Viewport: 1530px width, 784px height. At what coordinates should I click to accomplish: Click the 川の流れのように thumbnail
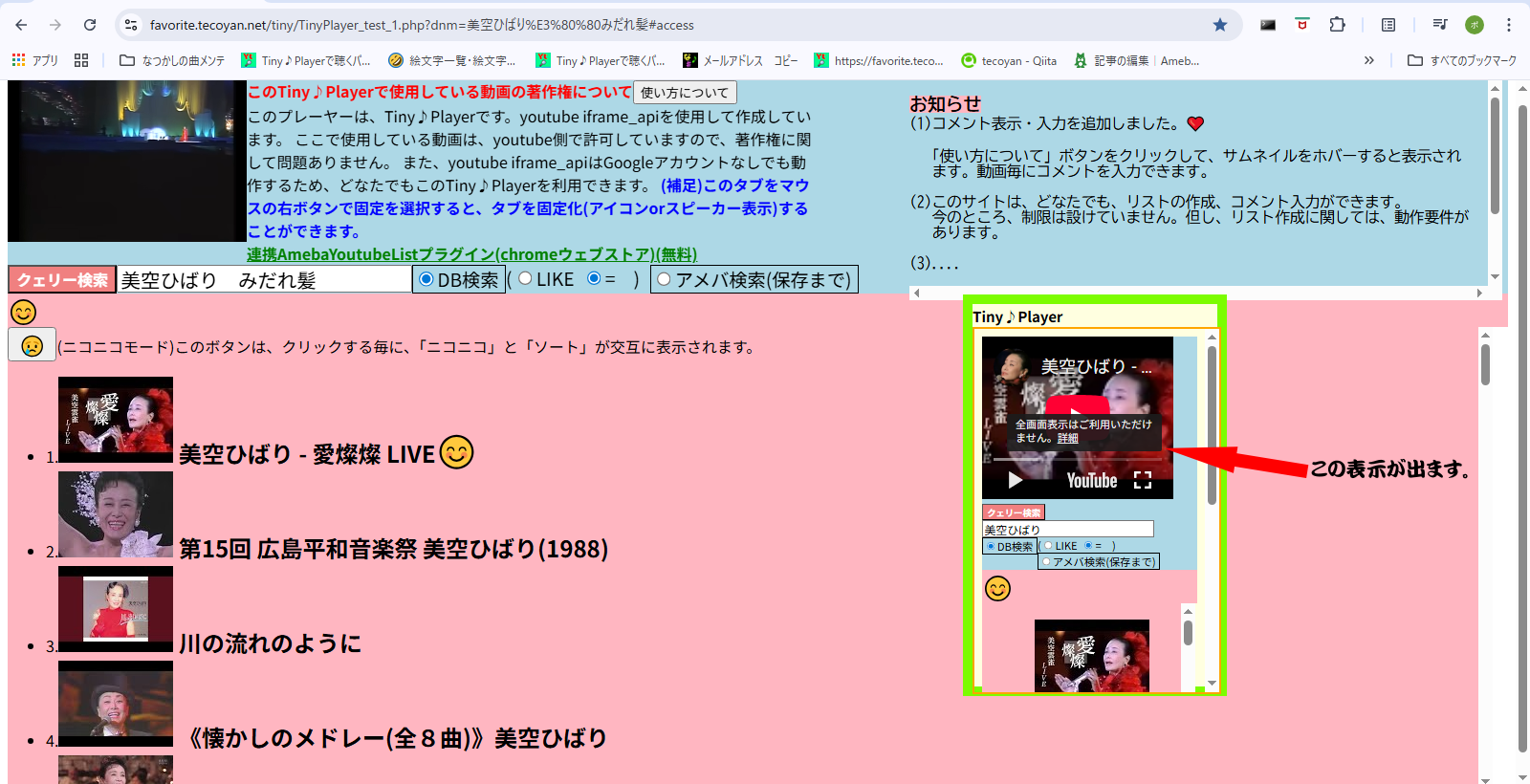click(116, 609)
